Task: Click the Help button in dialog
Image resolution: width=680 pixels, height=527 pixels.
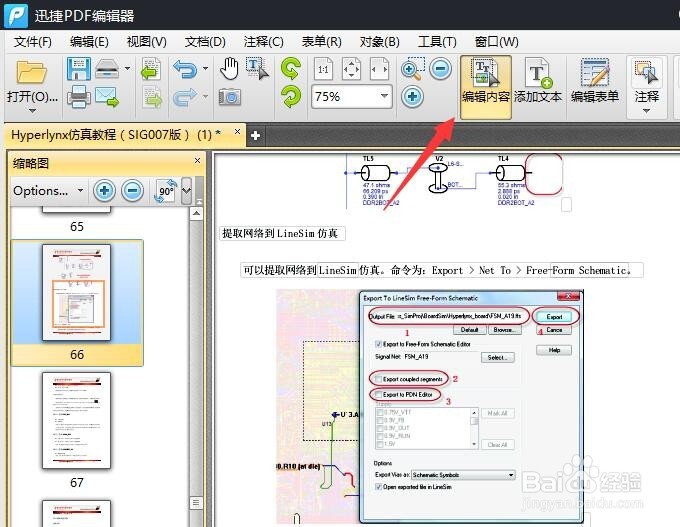Action: pyautogui.click(x=554, y=350)
